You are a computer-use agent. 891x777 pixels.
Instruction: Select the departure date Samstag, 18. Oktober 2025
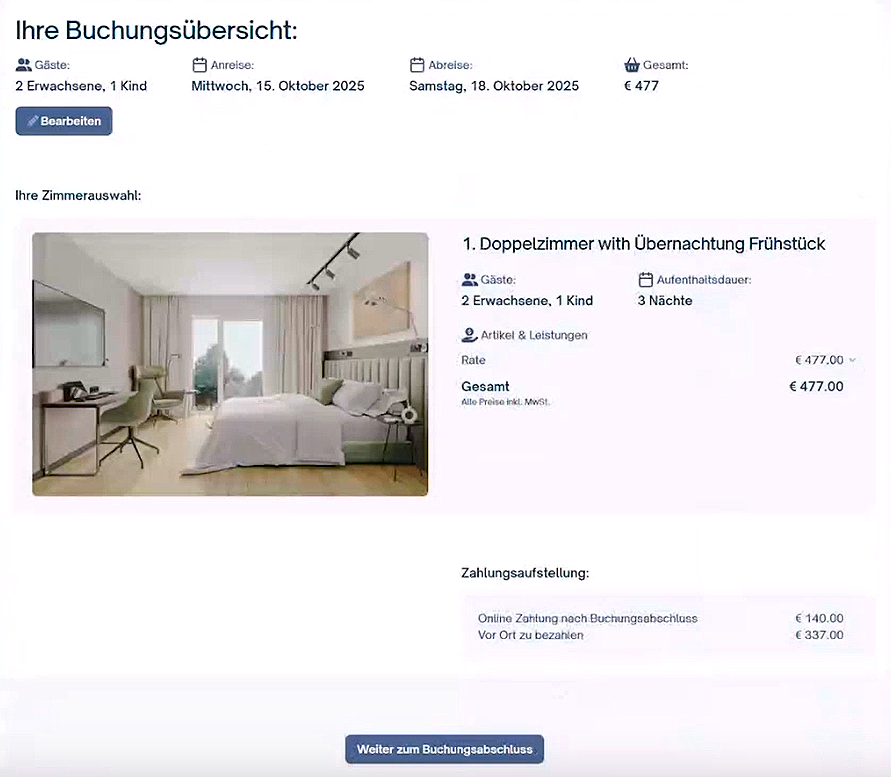494,86
